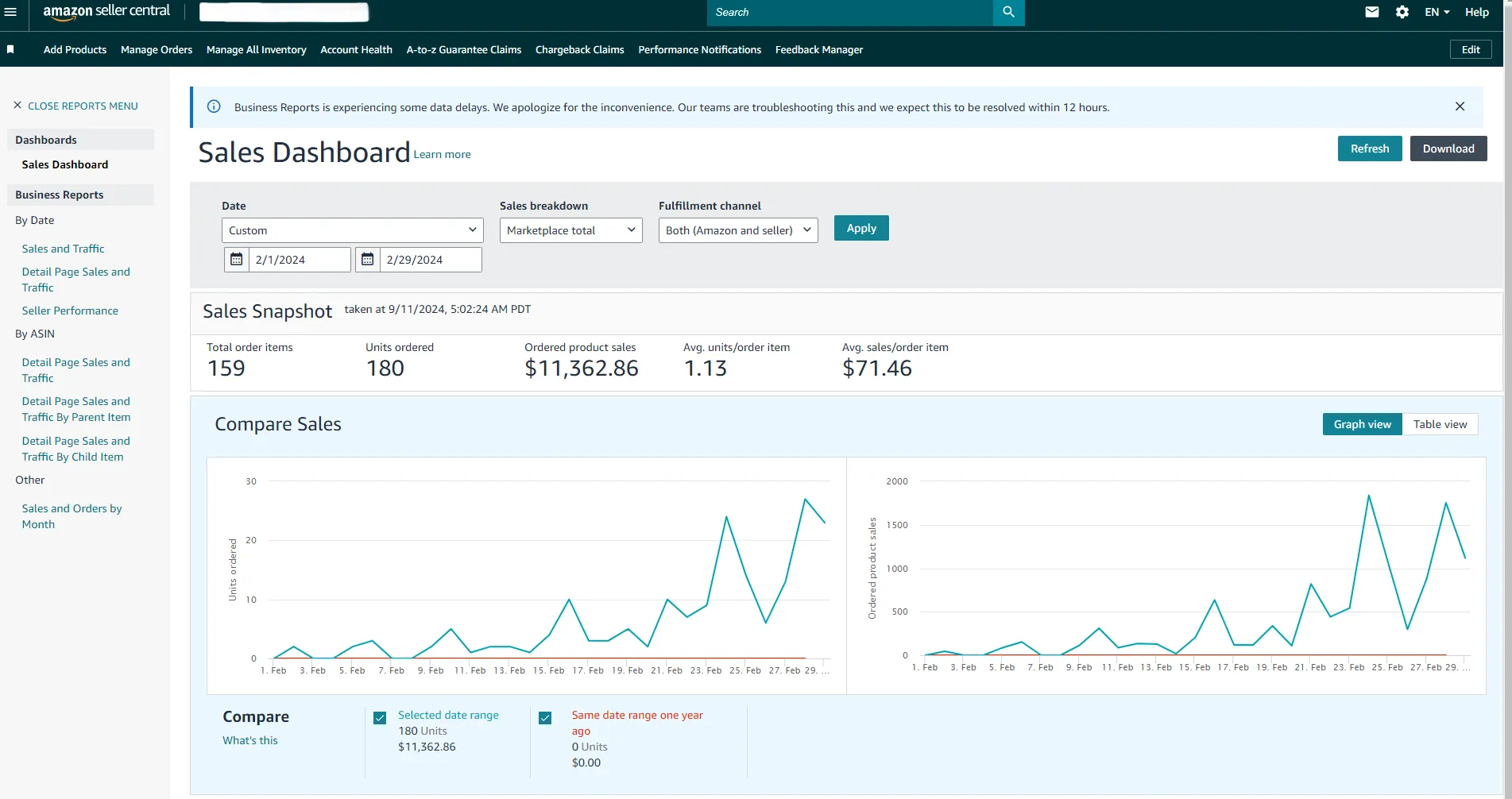Click CLOSE REPORTS MENU text
The height and width of the screenshot is (799, 1512).
(83, 106)
